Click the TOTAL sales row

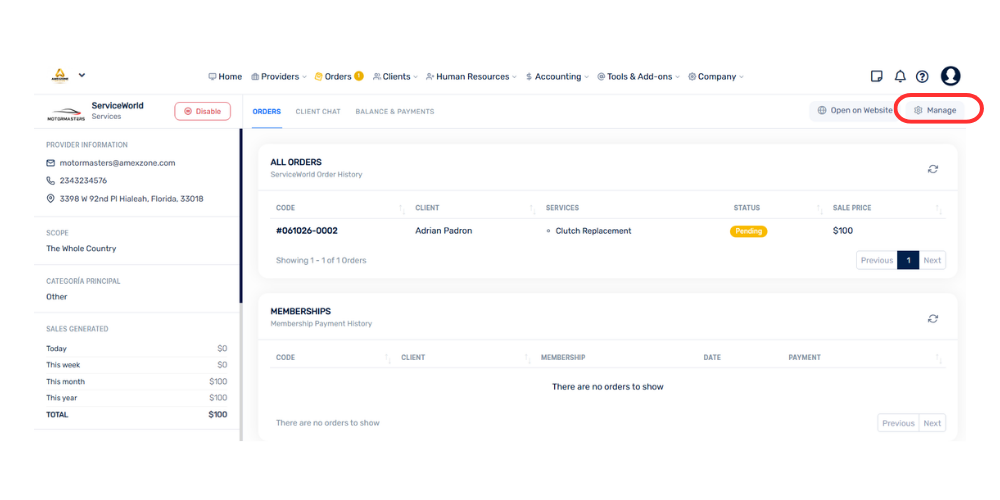pyautogui.click(x=136, y=415)
